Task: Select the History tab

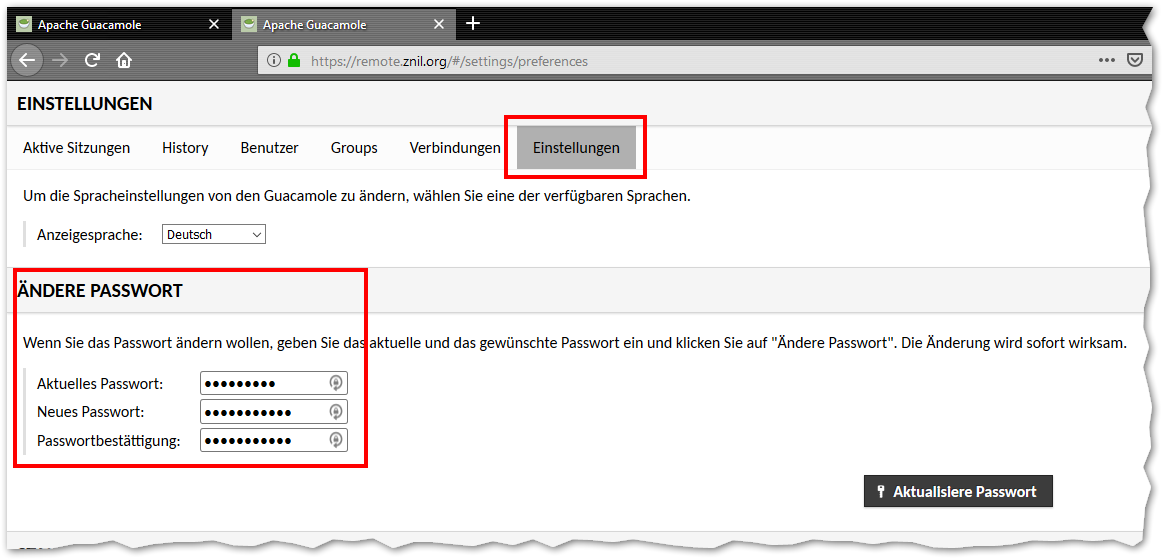Action: click(x=185, y=148)
